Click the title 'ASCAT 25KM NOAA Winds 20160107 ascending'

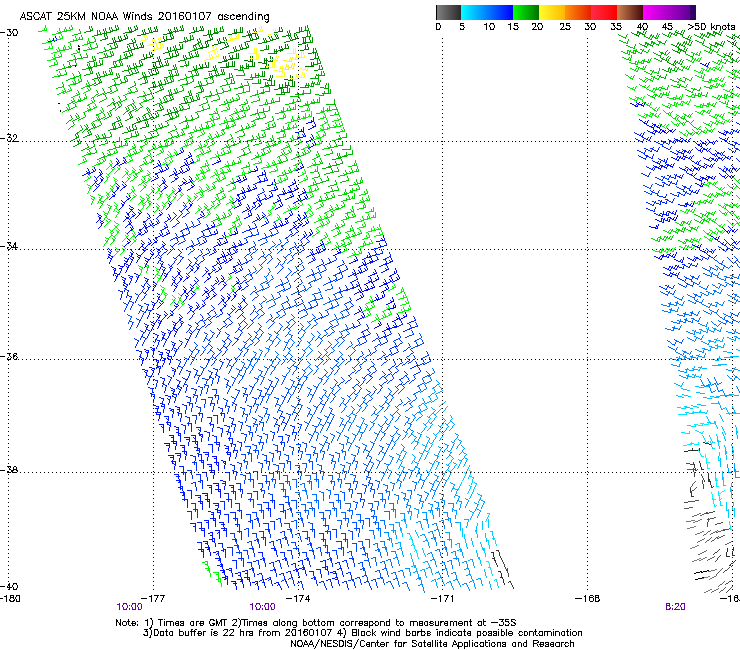(144, 17)
